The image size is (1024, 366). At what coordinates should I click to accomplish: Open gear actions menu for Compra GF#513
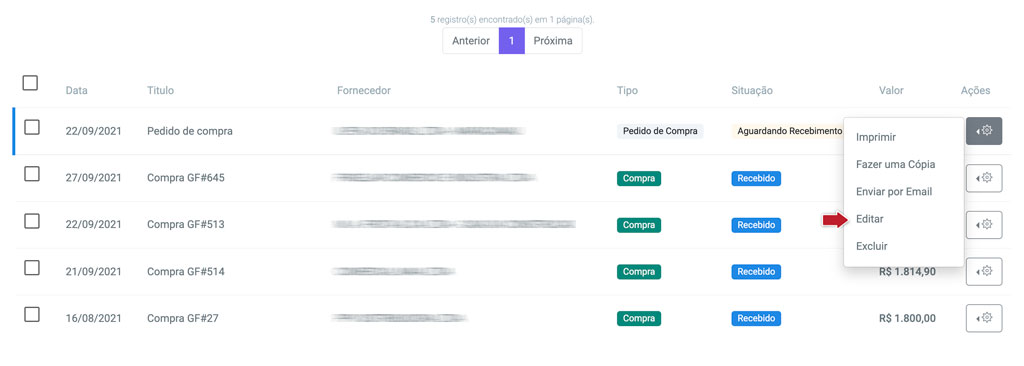(x=984, y=225)
